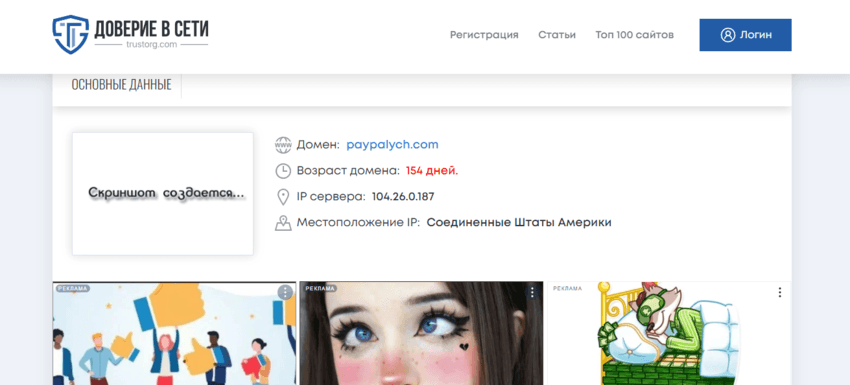The height and width of the screenshot is (385, 850).
Task: Click the Доверие в сети site title
Action: 151,29
